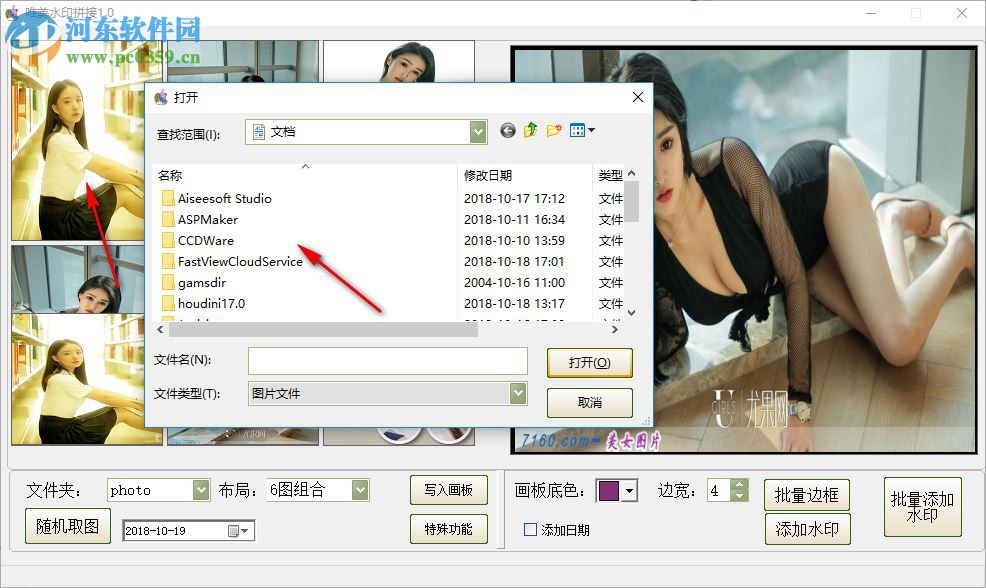Go up one folder level in Open dialog
986x588 pixels.
(531, 130)
